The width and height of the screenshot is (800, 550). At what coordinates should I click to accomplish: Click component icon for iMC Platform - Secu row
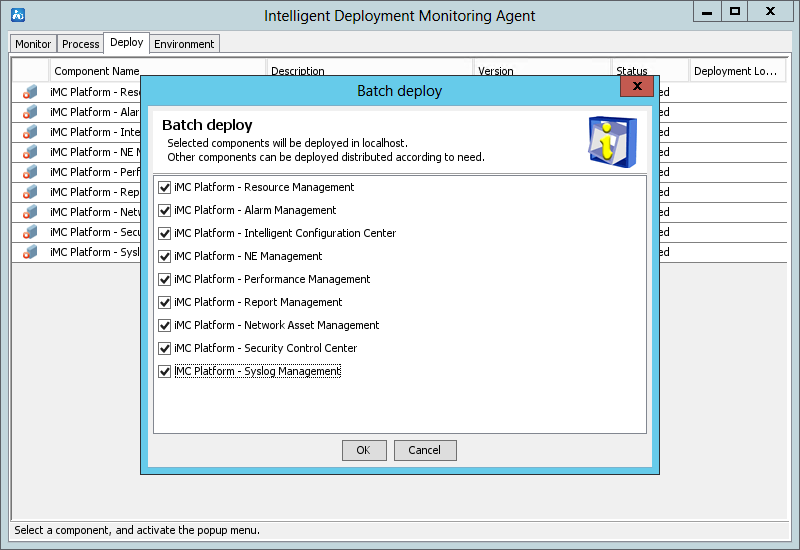pyautogui.click(x=30, y=232)
